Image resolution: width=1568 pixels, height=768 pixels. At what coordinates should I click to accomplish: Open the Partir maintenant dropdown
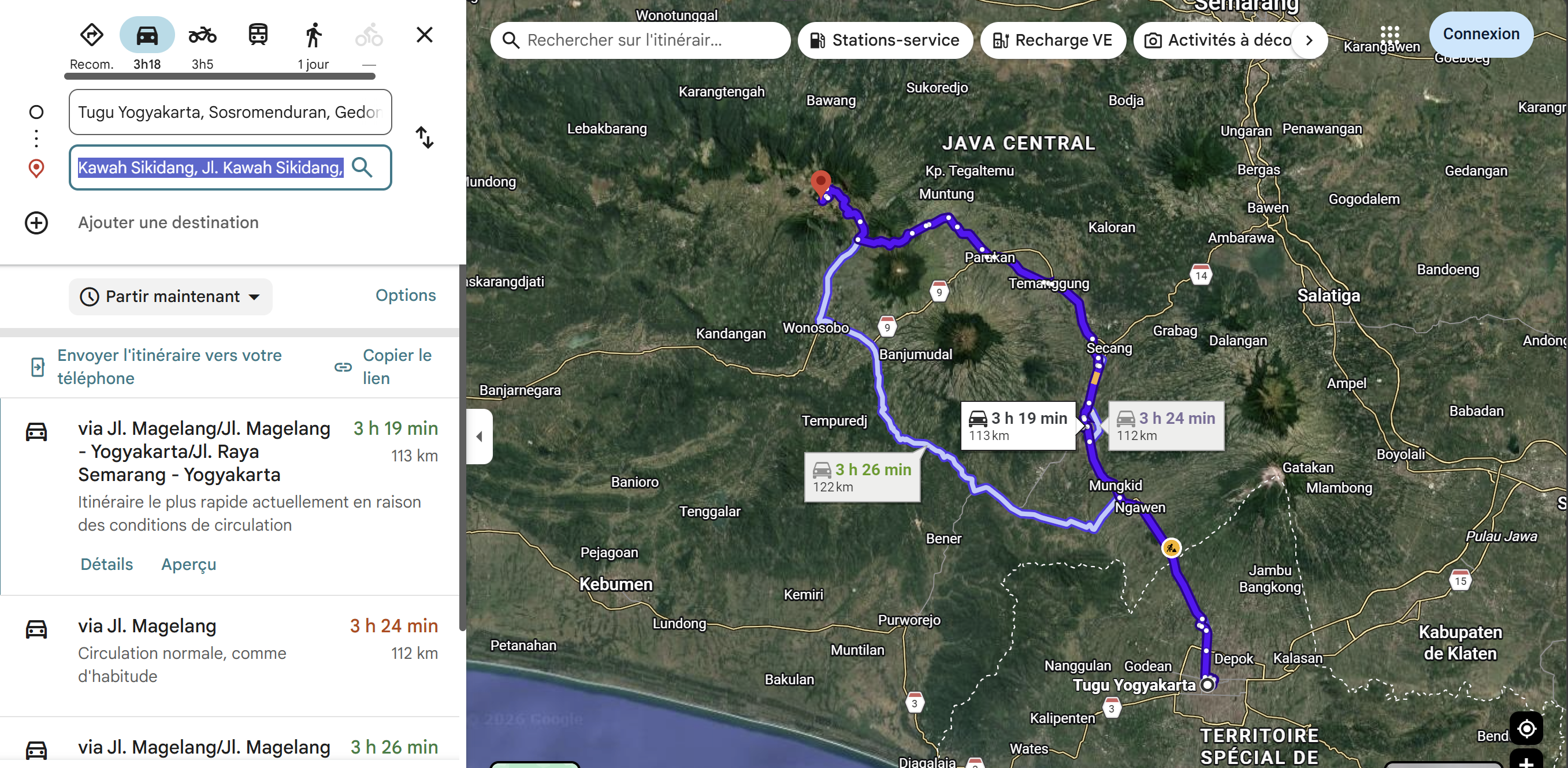point(170,296)
